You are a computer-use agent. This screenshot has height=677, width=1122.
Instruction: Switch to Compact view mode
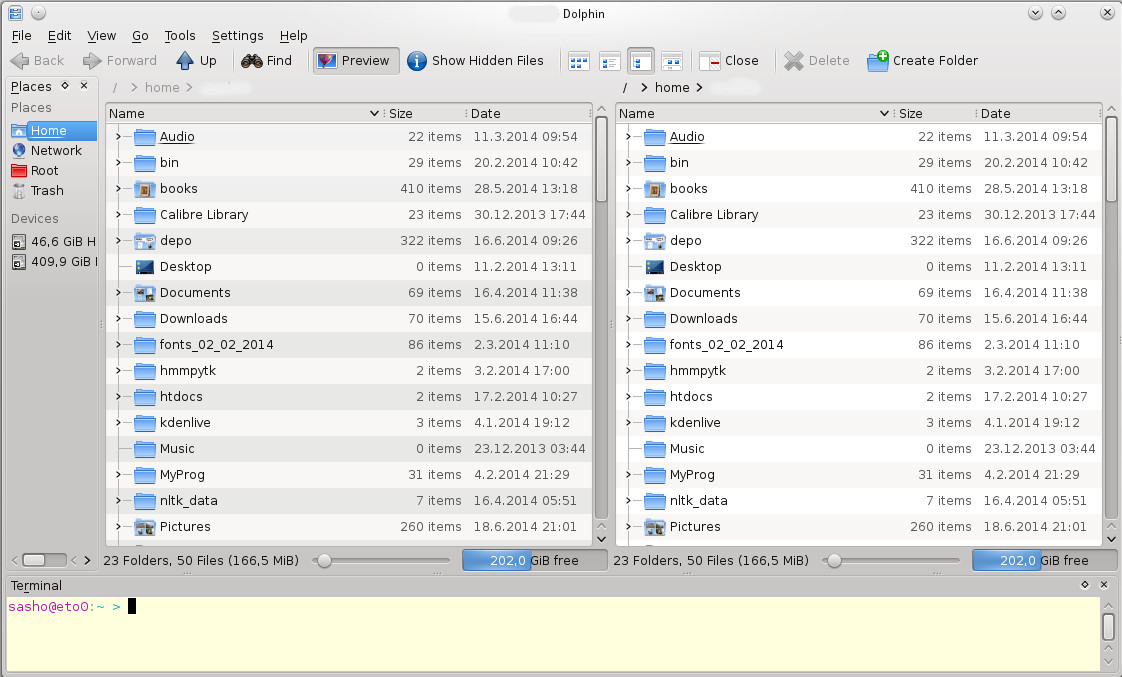[x=609, y=62]
